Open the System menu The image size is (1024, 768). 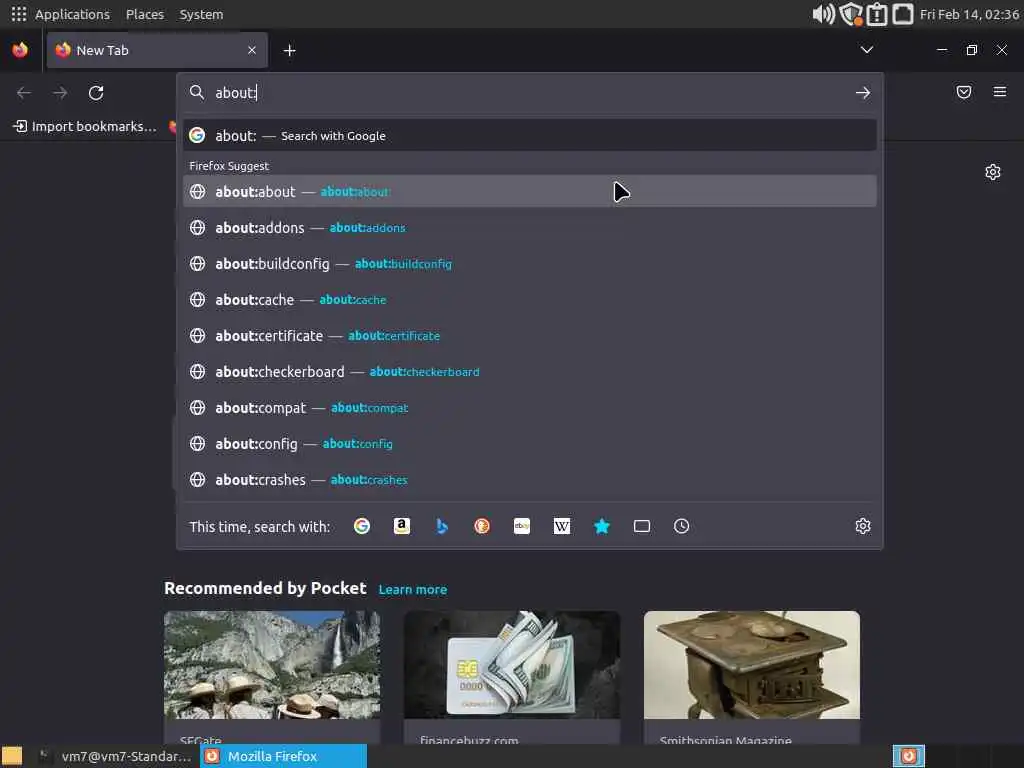tap(201, 14)
